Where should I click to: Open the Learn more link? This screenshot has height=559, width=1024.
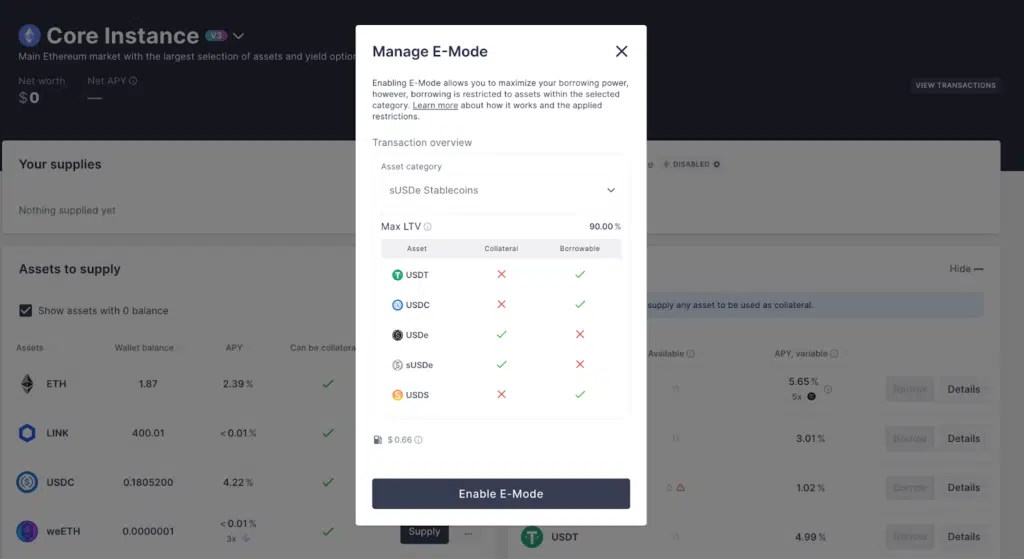(x=435, y=106)
